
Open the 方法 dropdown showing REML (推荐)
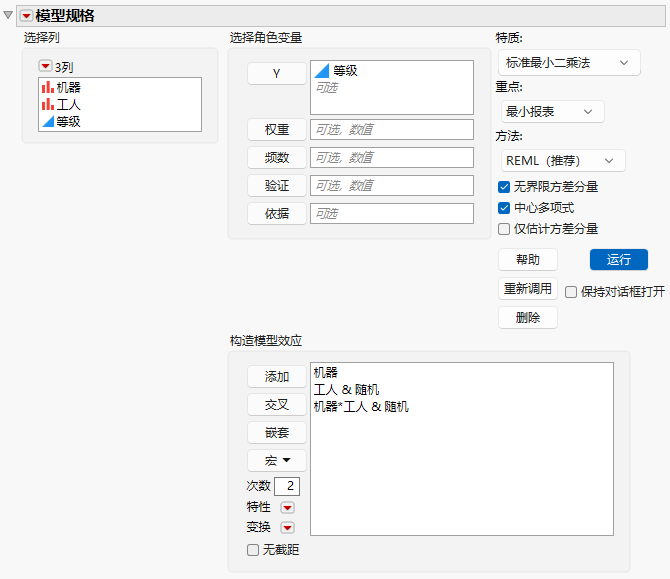click(563, 161)
